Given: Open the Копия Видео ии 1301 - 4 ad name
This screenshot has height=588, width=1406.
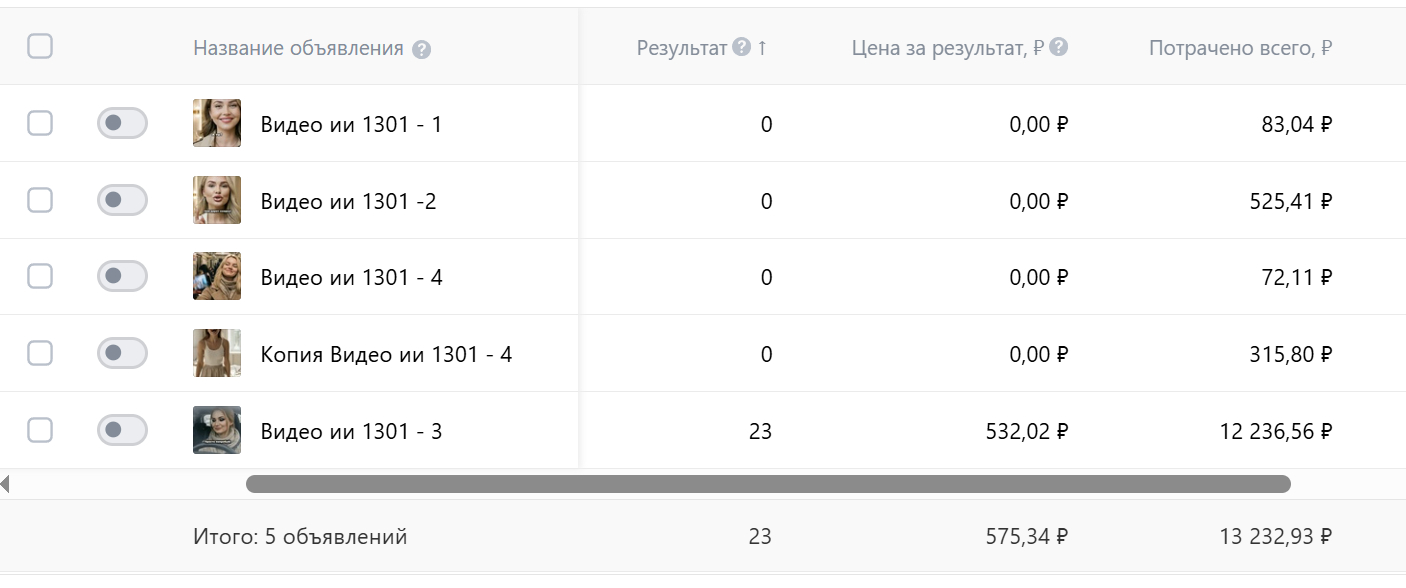Looking at the screenshot, I should pyautogui.click(x=386, y=355).
